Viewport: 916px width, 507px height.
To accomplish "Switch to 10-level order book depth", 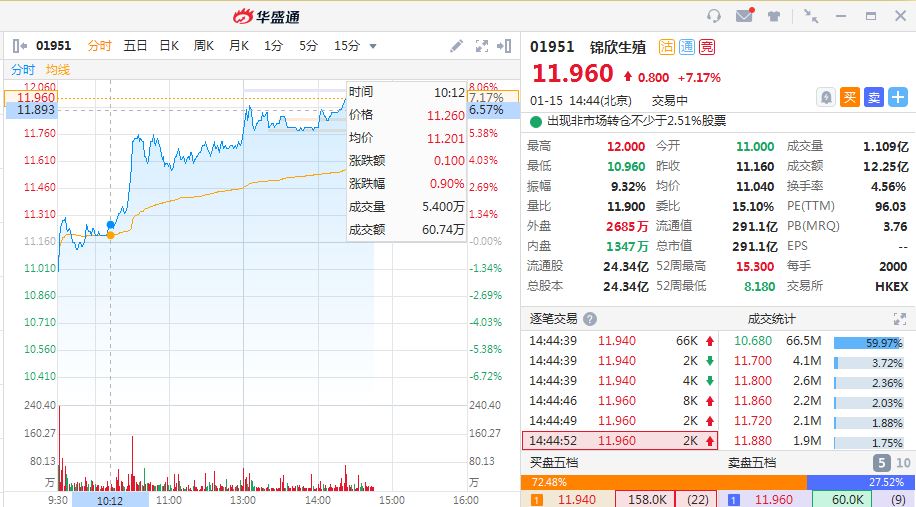I will coord(903,463).
